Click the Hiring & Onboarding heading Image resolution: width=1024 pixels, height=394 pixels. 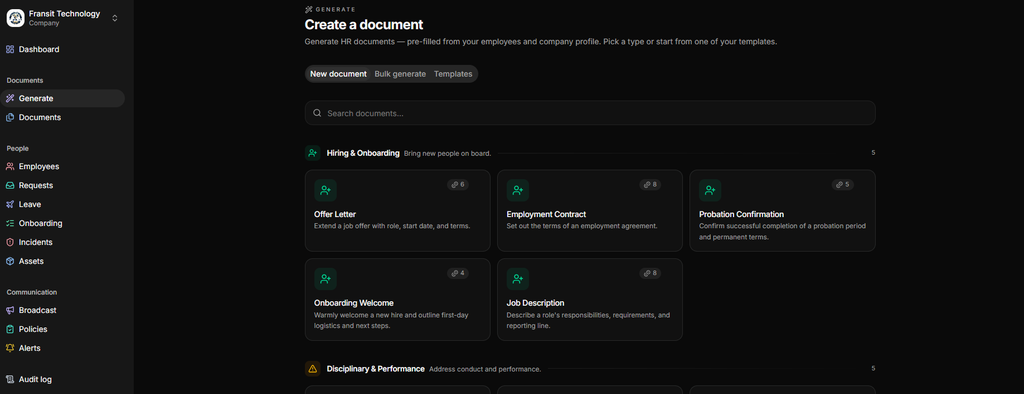click(x=363, y=153)
